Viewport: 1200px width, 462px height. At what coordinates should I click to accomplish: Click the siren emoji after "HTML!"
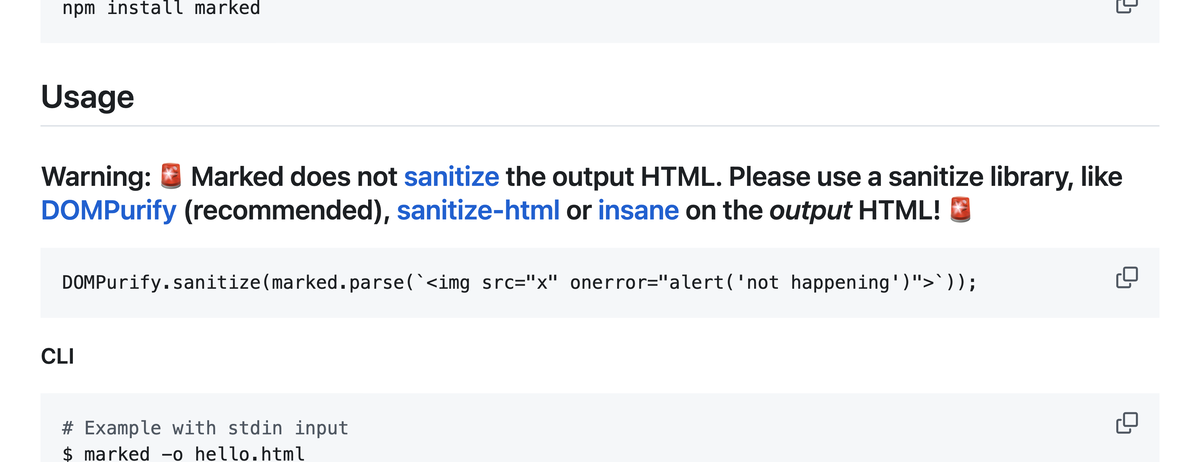tap(961, 210)
